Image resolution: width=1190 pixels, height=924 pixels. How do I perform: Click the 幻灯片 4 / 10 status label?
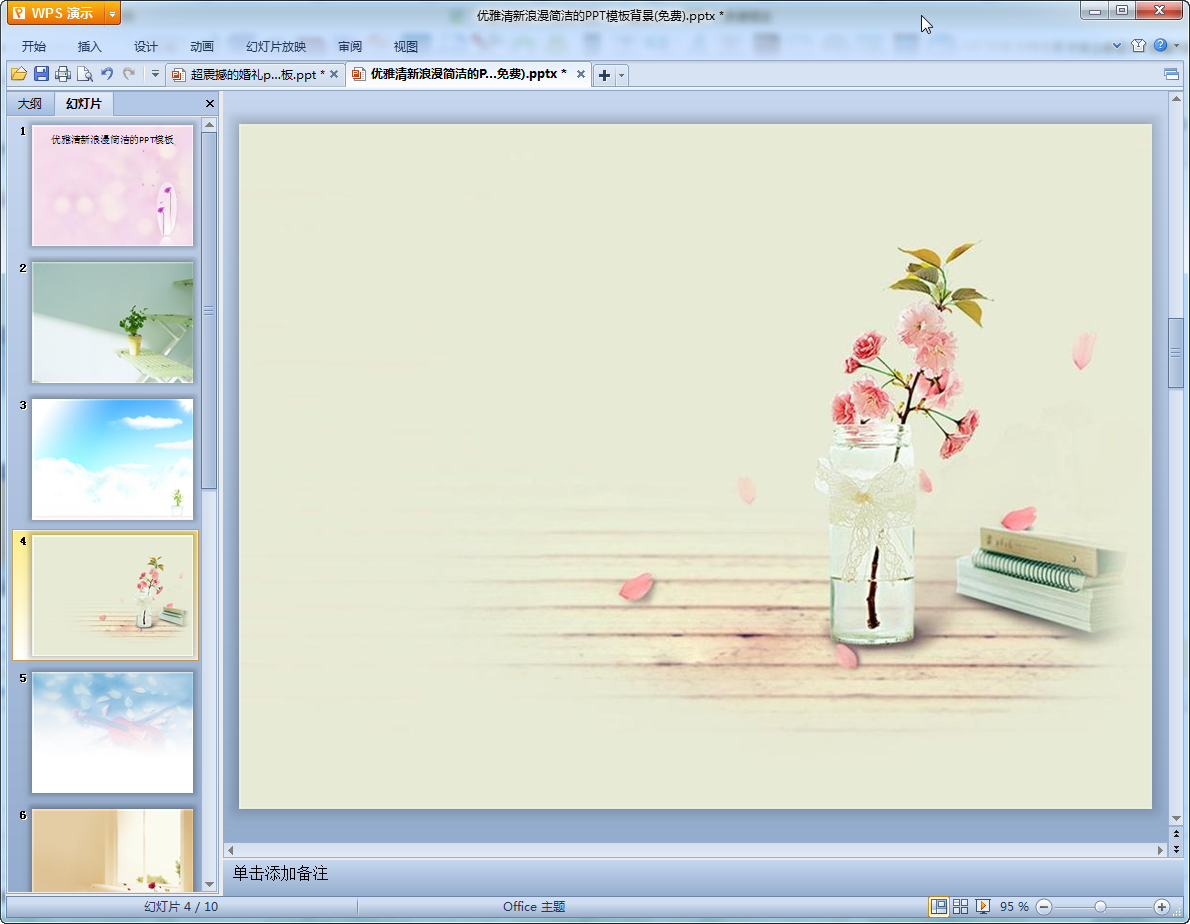(181, 907)
